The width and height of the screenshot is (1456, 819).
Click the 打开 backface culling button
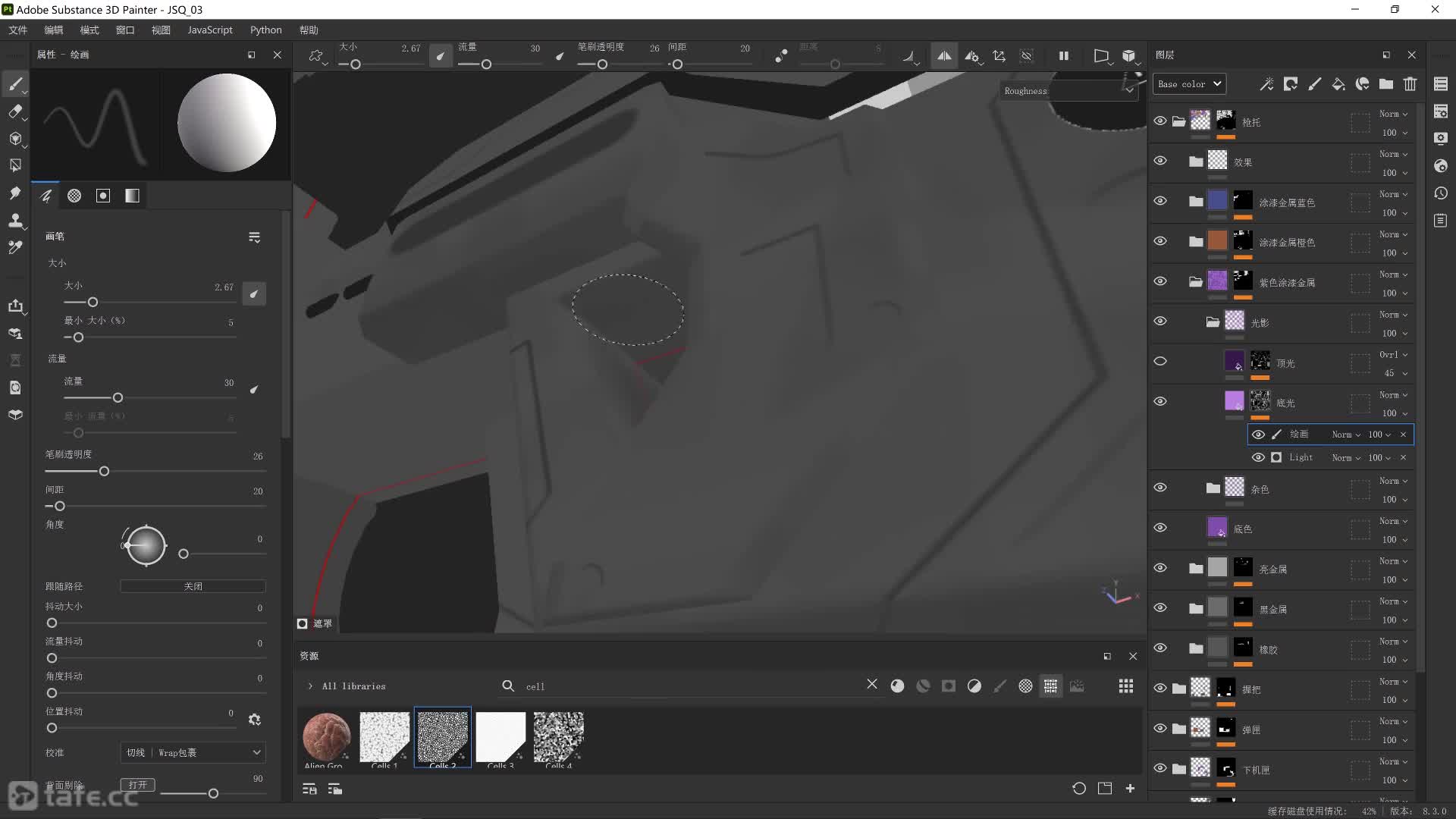pos(137,785)
